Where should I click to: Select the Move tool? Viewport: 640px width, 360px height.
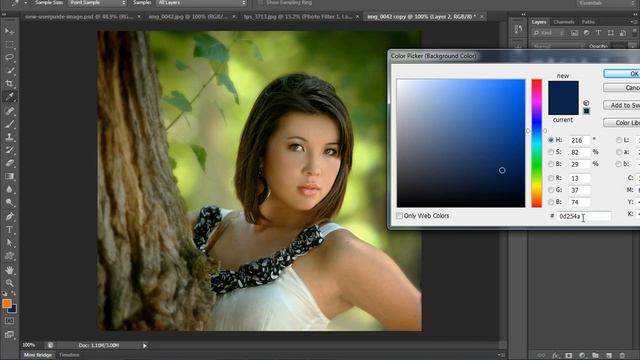pyautogui.click(x=9, y=31)
